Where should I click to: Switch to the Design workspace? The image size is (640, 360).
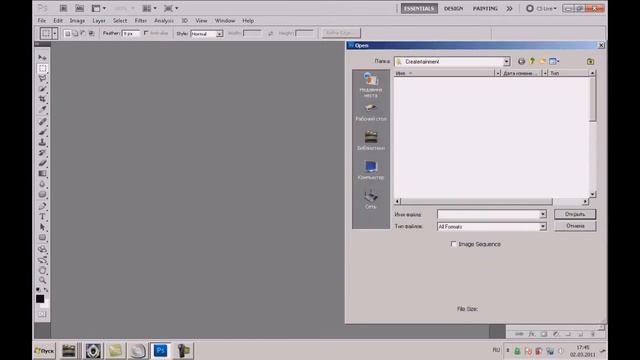click(x=453, y=9)
